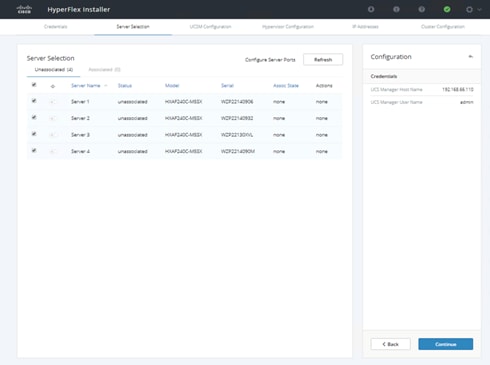Image resolution: width=490 pixels, height=365 pixels.
Task: Click the Server 4 name cell
Action: coord(80,151)
